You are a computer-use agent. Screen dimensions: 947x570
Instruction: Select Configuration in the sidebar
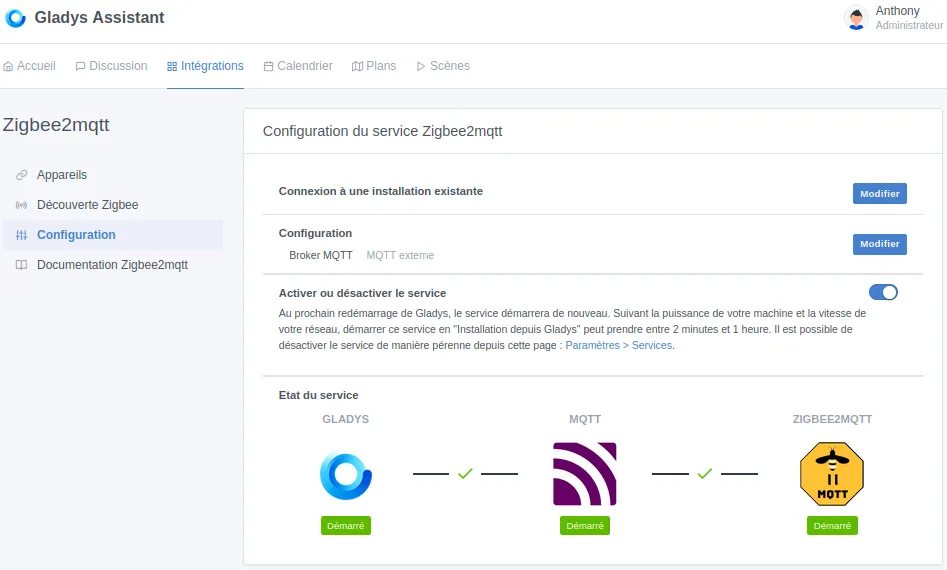click(x=113, y=235)
